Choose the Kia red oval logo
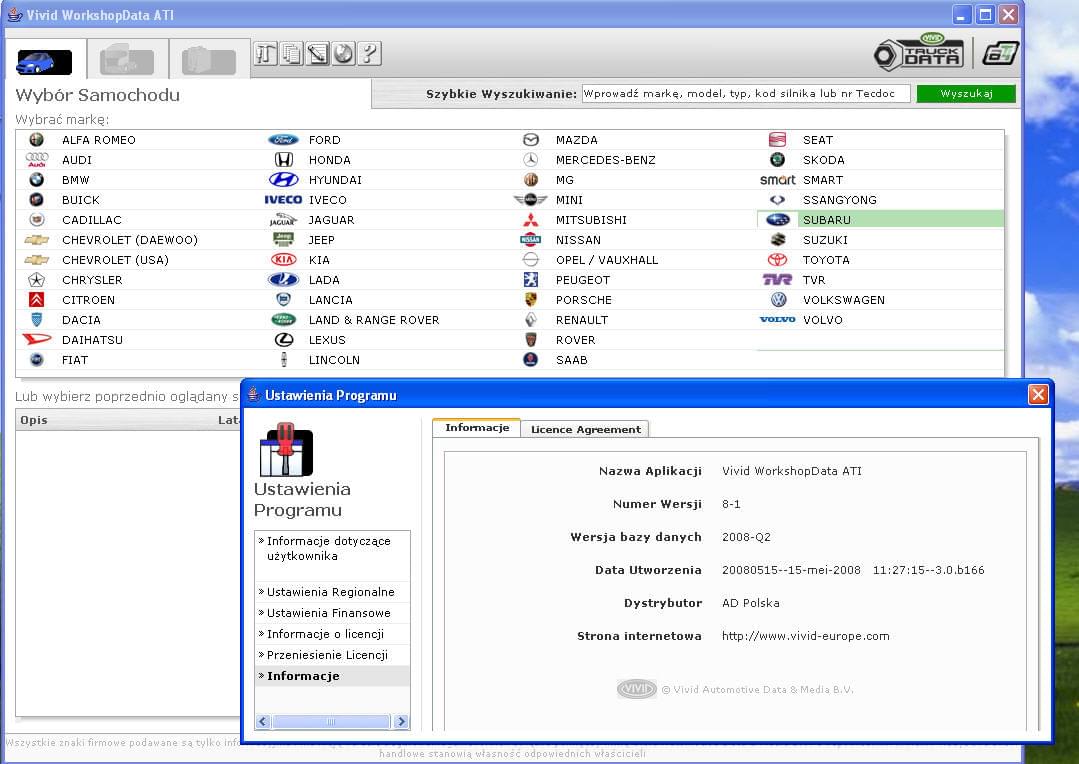Viewport: 1079px width, 764px height. click(284, 259)
